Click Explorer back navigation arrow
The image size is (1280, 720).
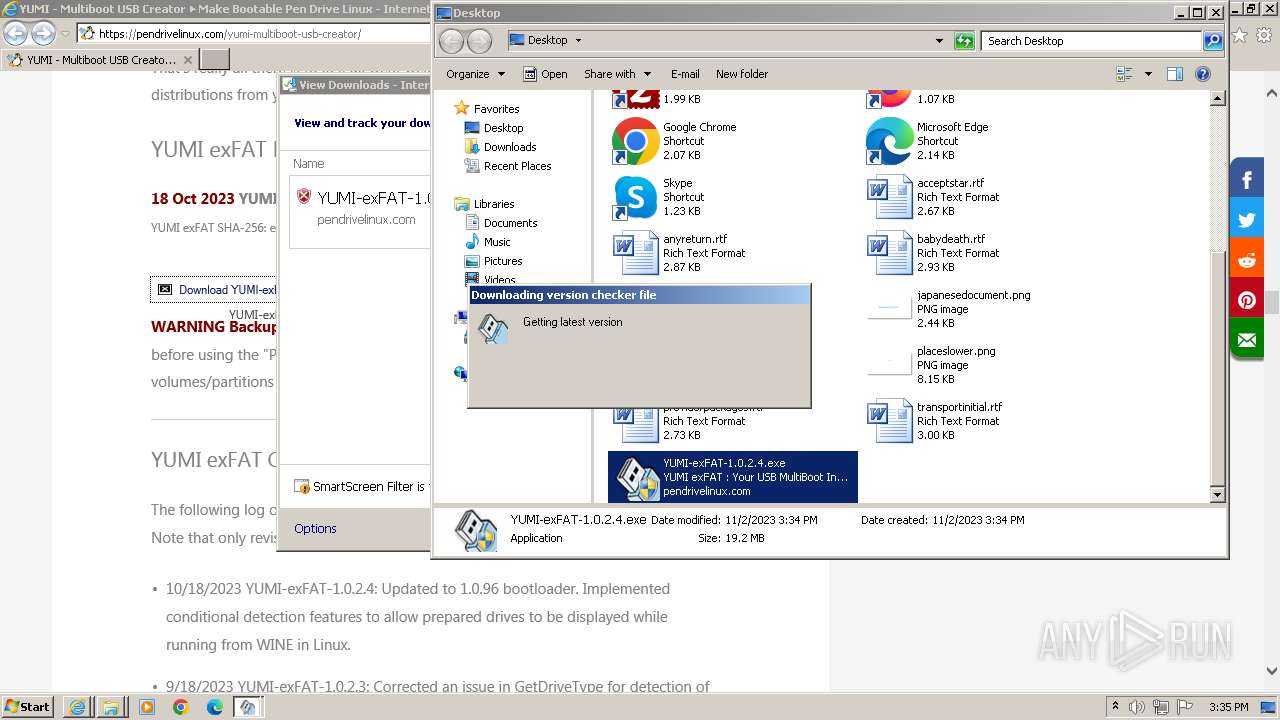452,41
